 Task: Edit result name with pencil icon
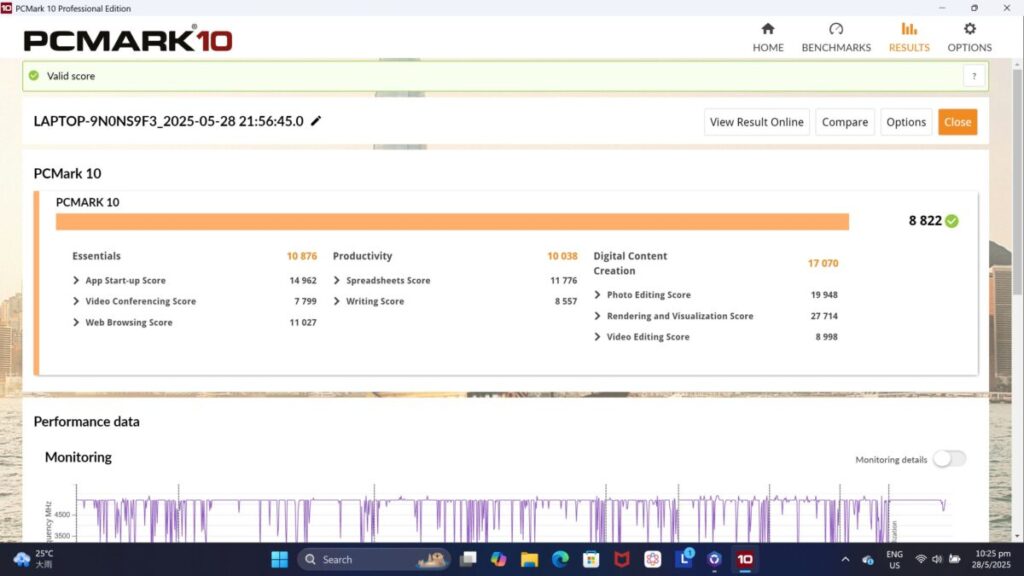pos(316,121)
